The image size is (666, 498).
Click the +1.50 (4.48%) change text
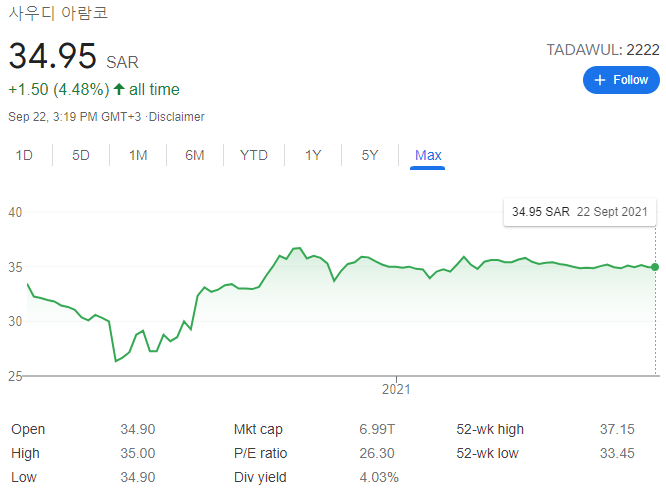coord(59,90)
